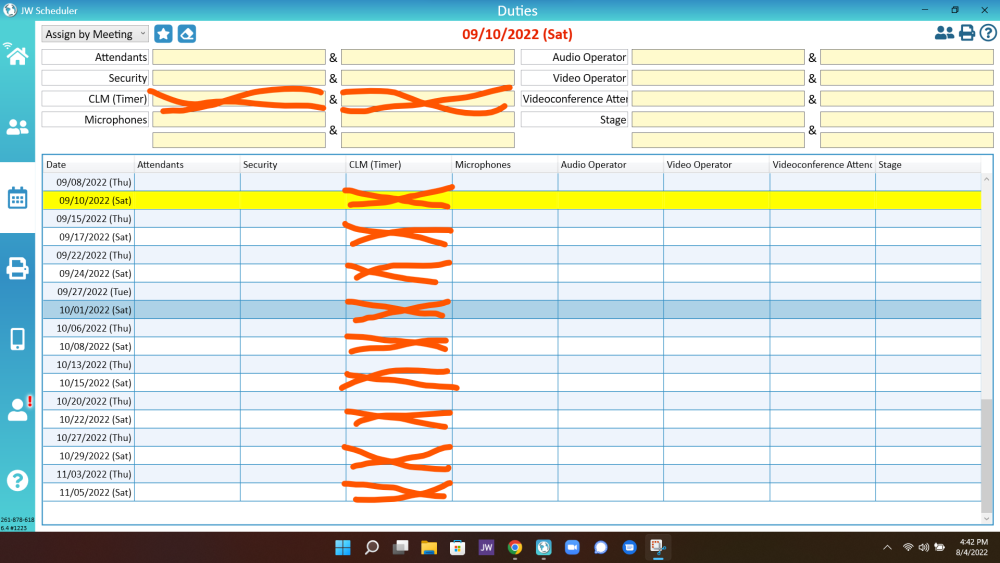Screen dimensions: 1000x563
Task: Click the Video Operator column header
Action: [717, 165]
